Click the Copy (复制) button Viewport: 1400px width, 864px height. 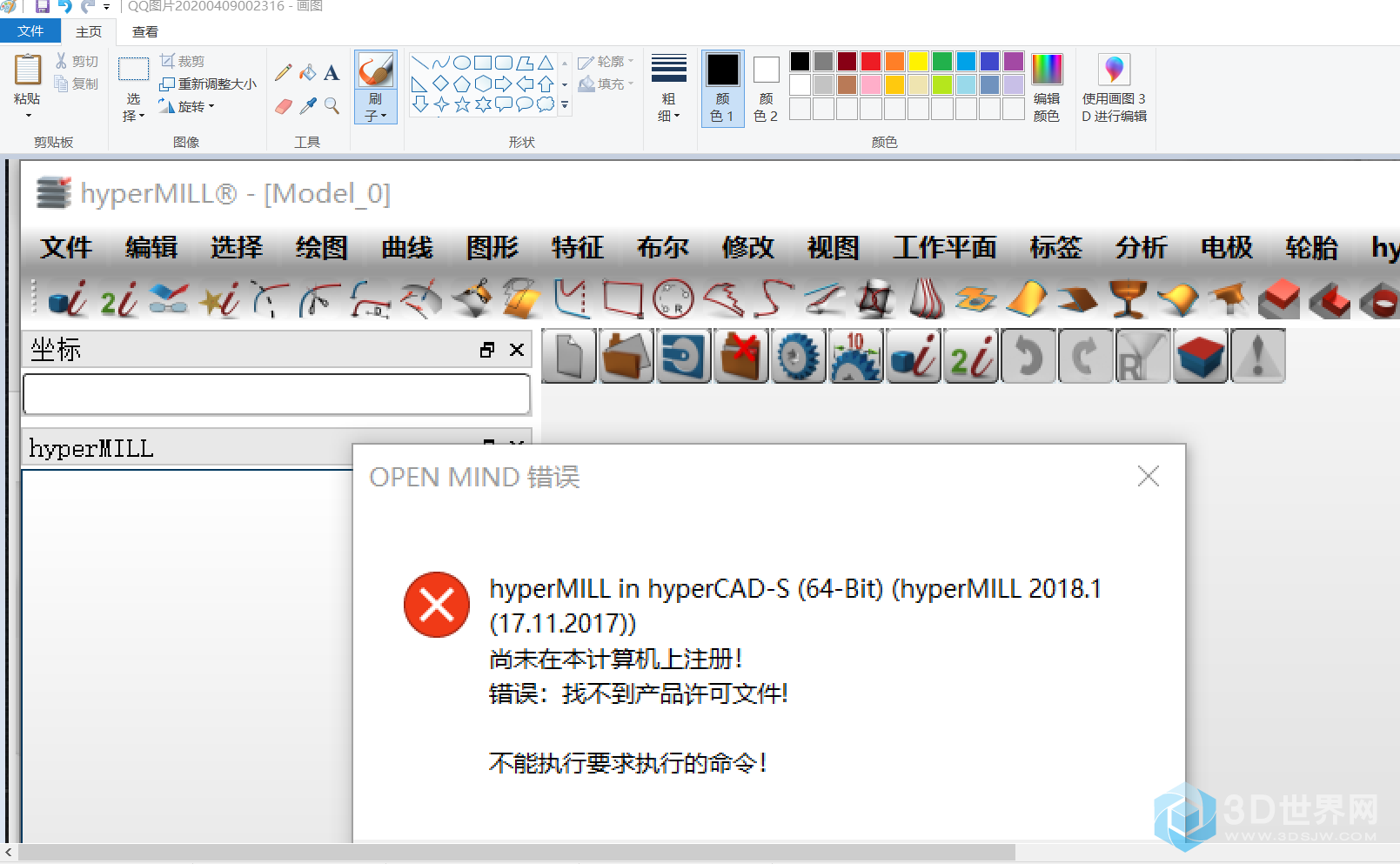pos(77,84)
